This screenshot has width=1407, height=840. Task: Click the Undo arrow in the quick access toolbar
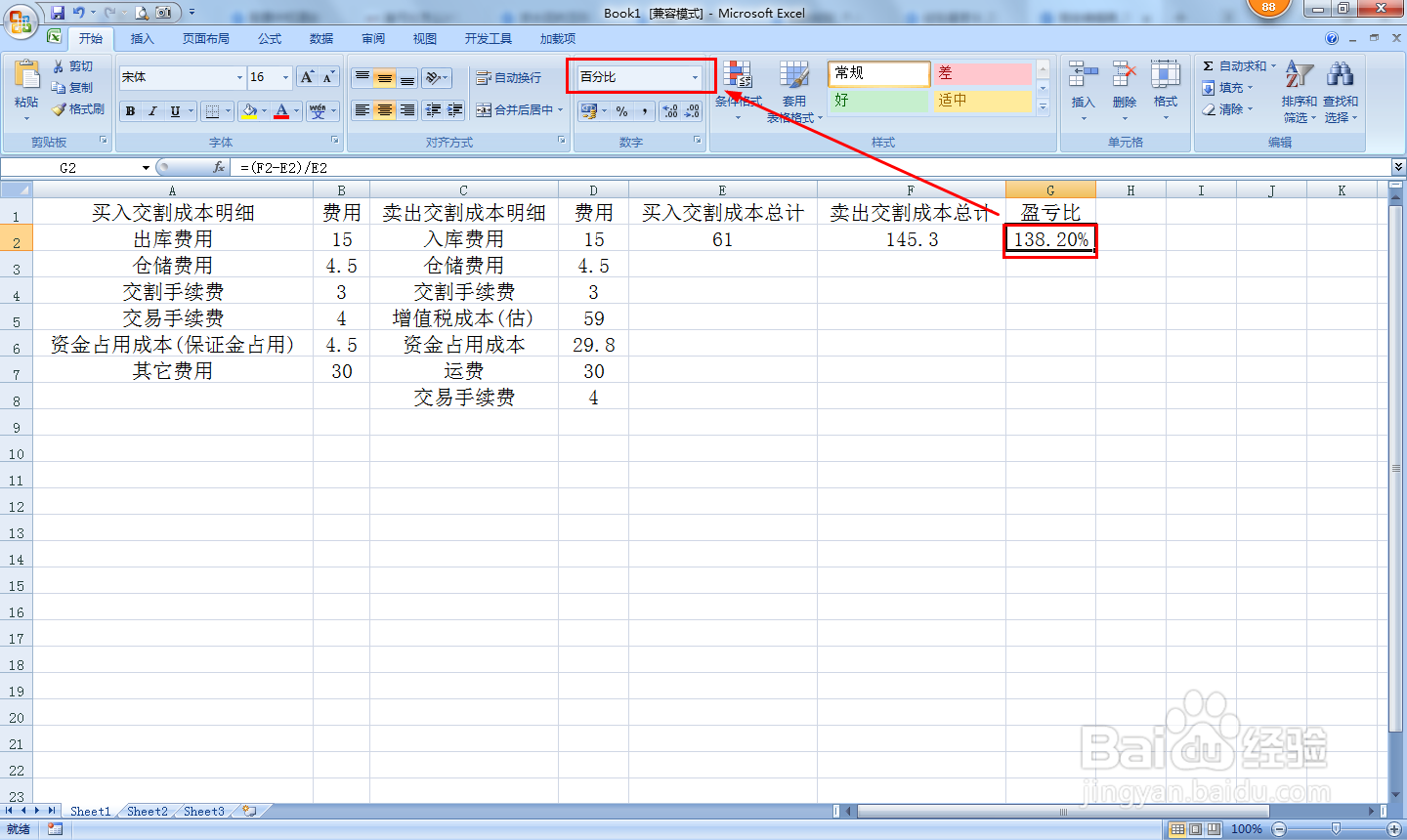pyautogui.click(x=79, y=13)
